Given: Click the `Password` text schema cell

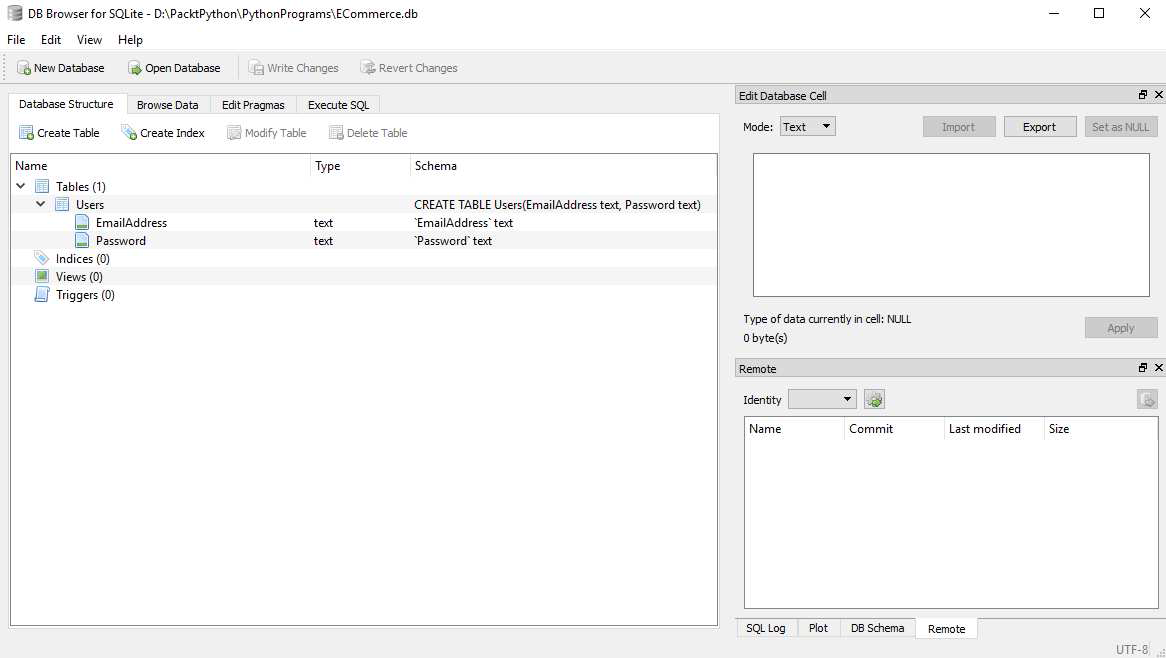Looking at the screenshot, I should coord(453,240).
